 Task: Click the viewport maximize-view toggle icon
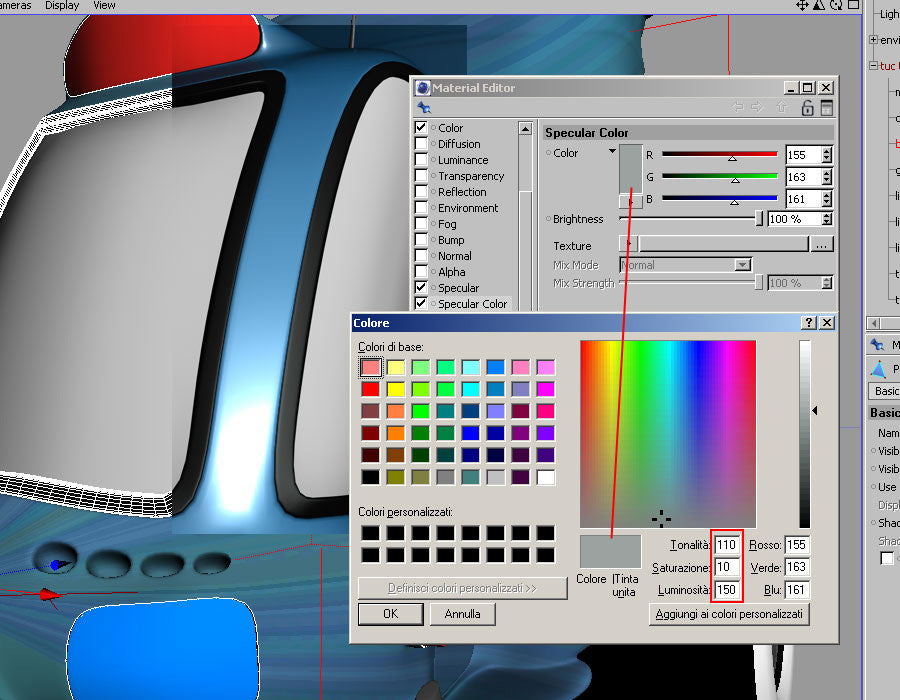pyautogui.click(x=853, y=5)
